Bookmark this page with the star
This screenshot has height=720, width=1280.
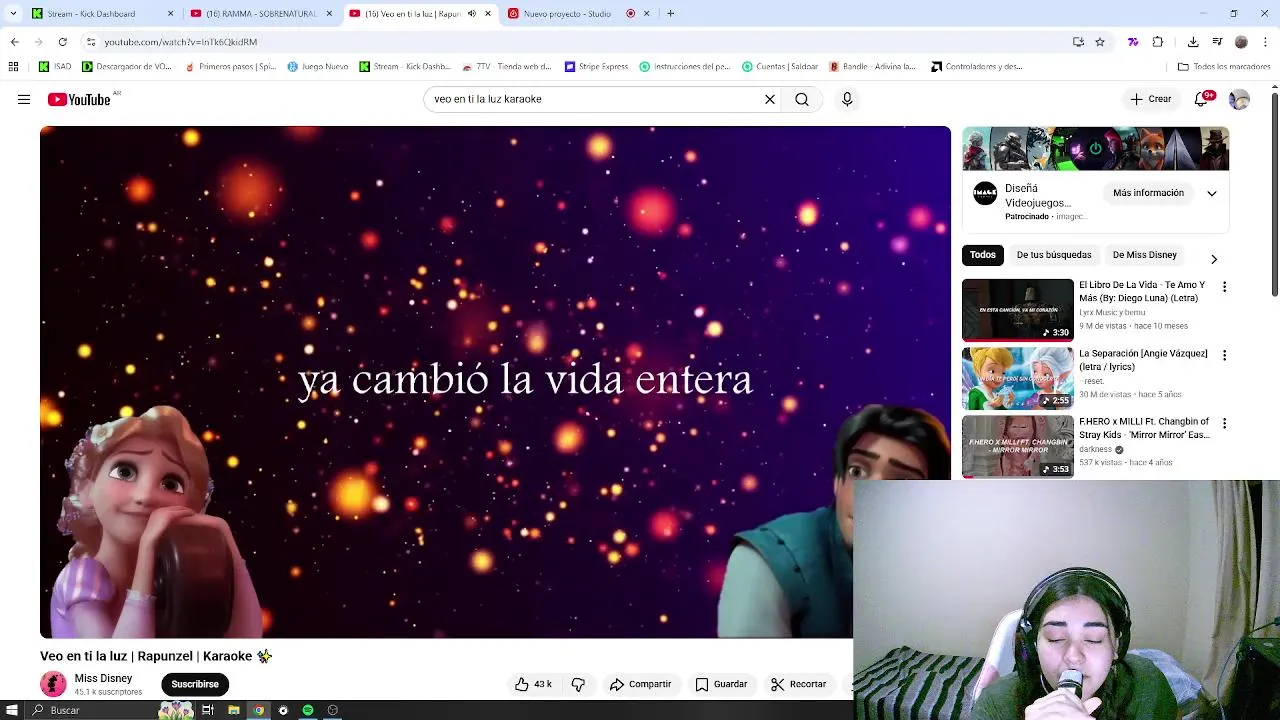1100,42
